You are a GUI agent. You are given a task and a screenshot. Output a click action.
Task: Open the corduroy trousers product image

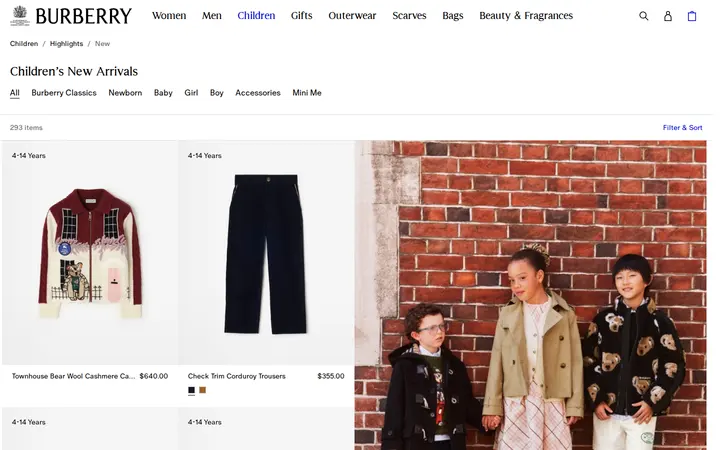(266, 253)
